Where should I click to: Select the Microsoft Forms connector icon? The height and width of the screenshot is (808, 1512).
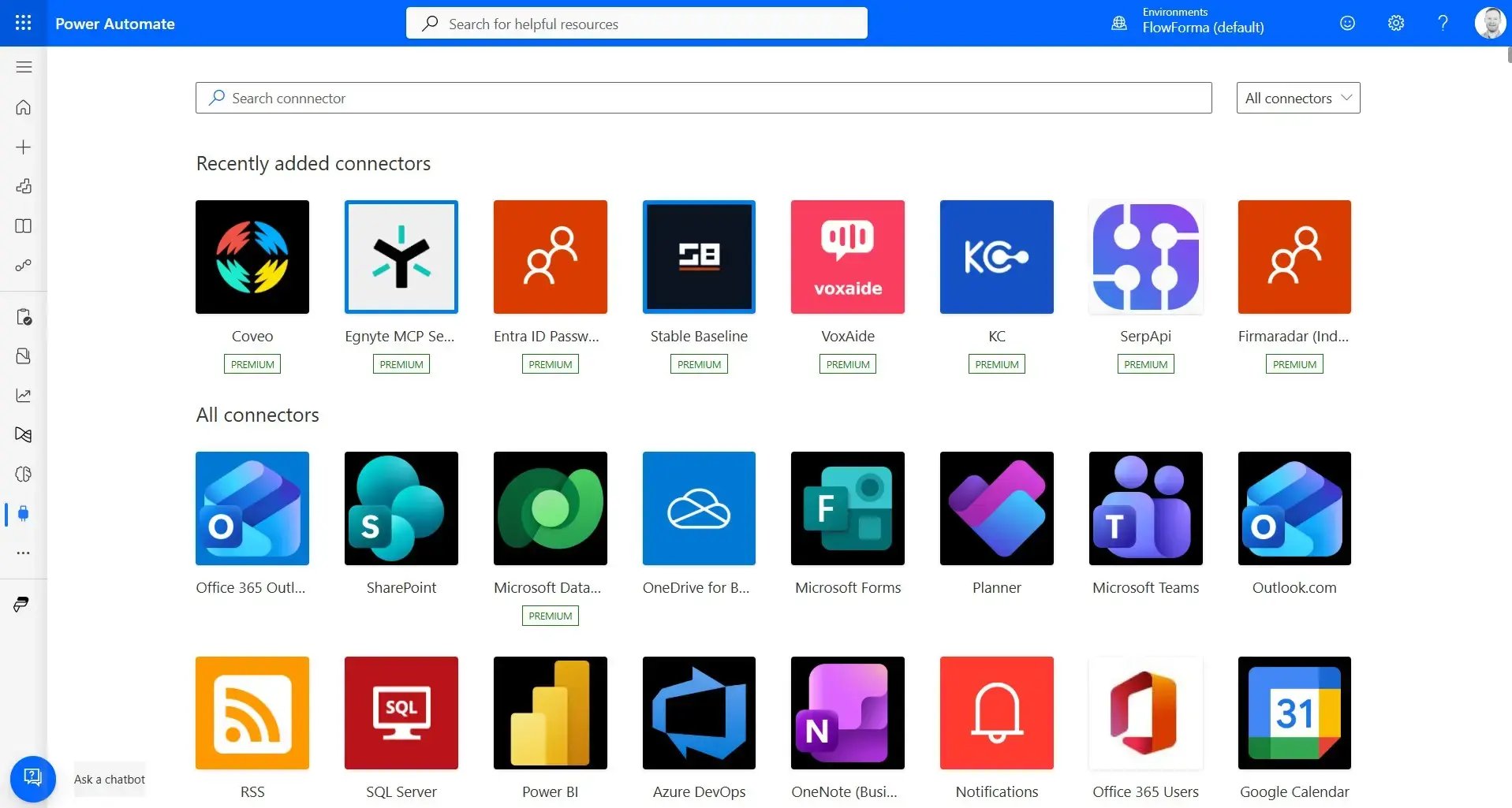pos(848,508)
